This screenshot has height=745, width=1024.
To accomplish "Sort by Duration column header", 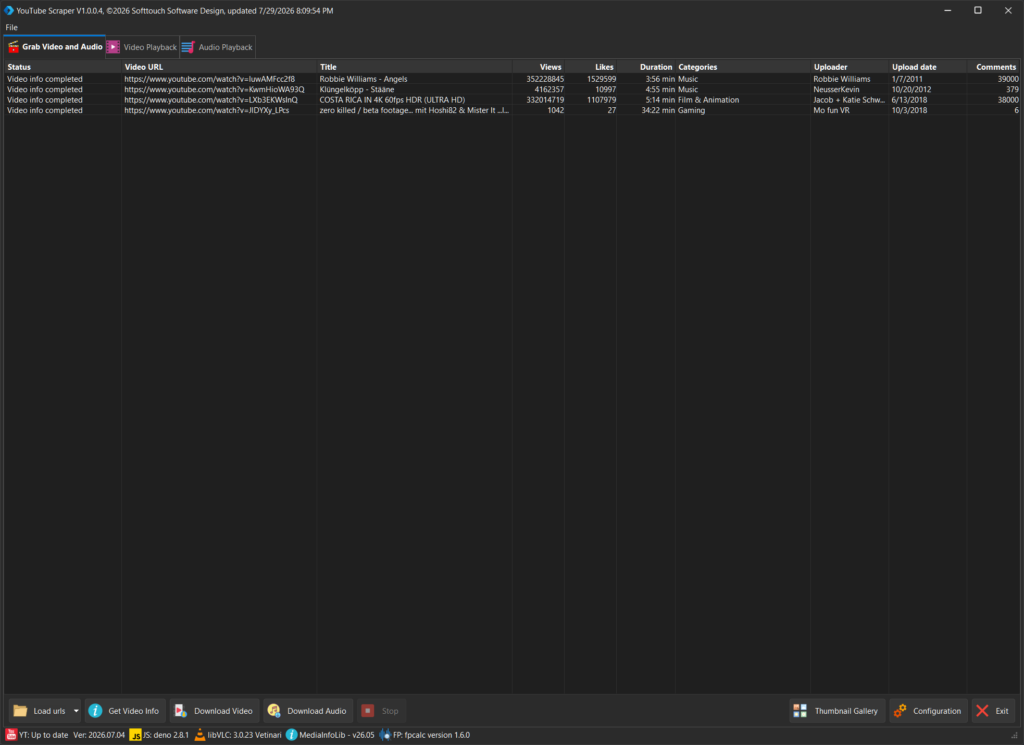I will [647, 67].
